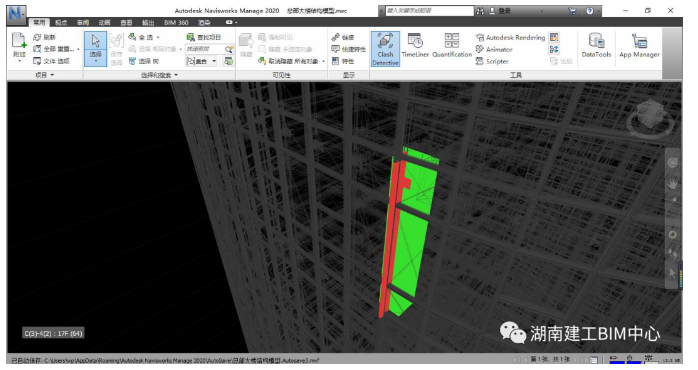The image size is (698, 370).
Task: Click the grid location label C(3)-4(2) : 17F
Action: click(x=53, y=333)
